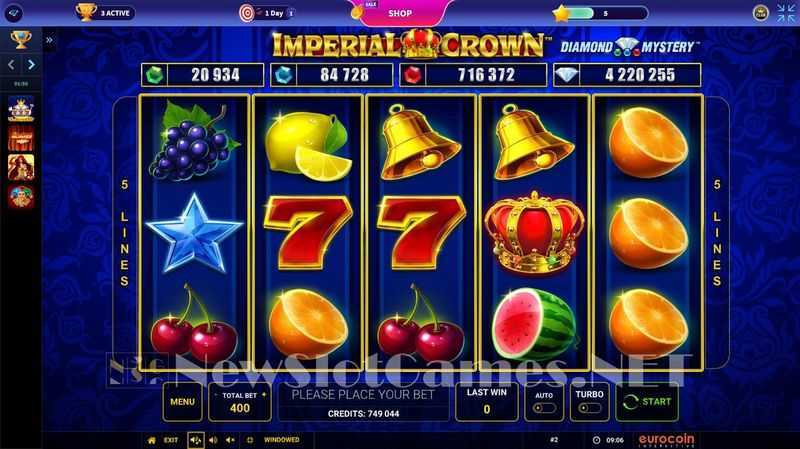Toggle the AUTO spin switch
Screen dimensions: 800x449
543,409
